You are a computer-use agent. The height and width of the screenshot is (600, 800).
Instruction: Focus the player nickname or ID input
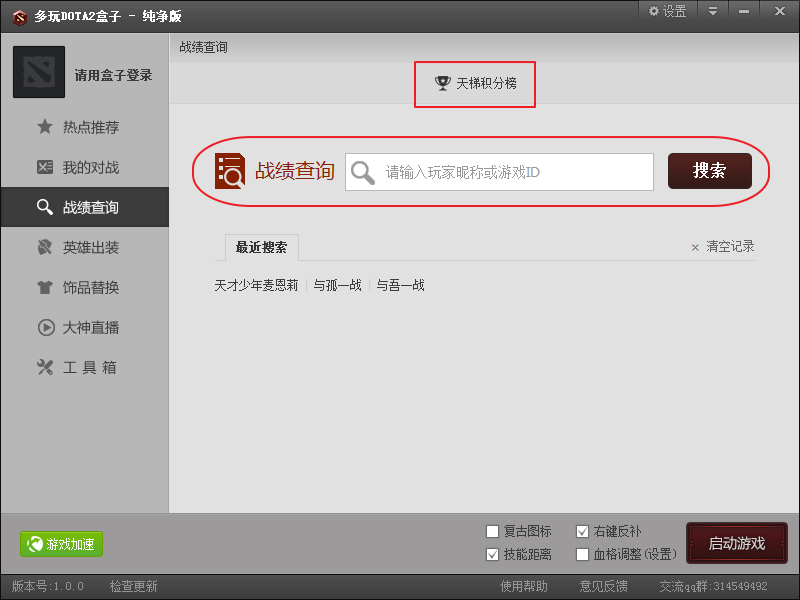point(499,172)
